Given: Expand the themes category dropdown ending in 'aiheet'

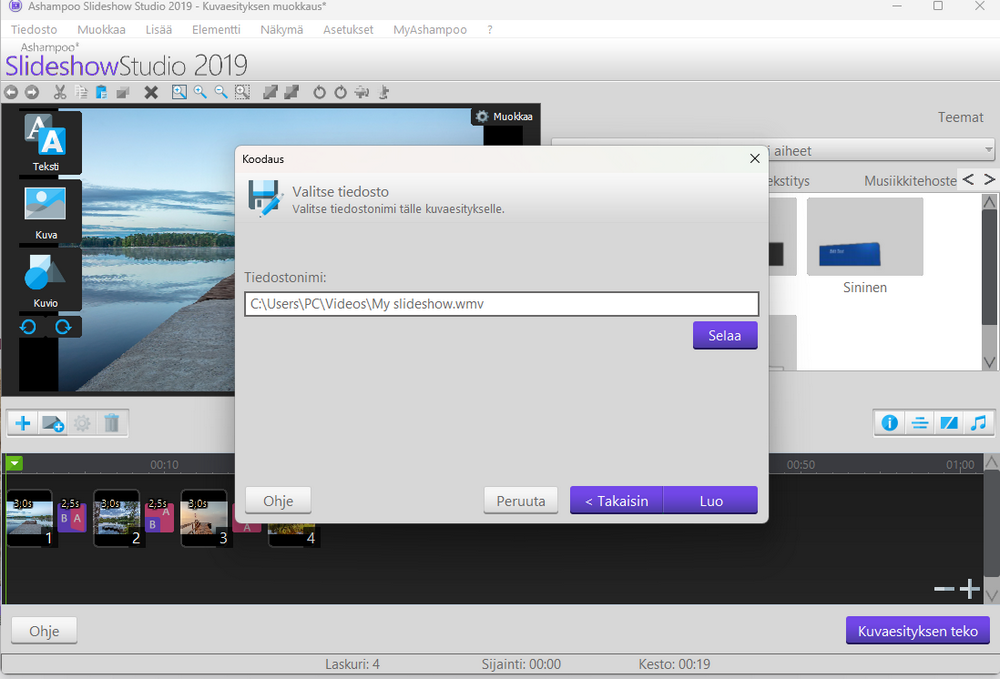Looking at the screenshot, I should (x=772, y=150).
